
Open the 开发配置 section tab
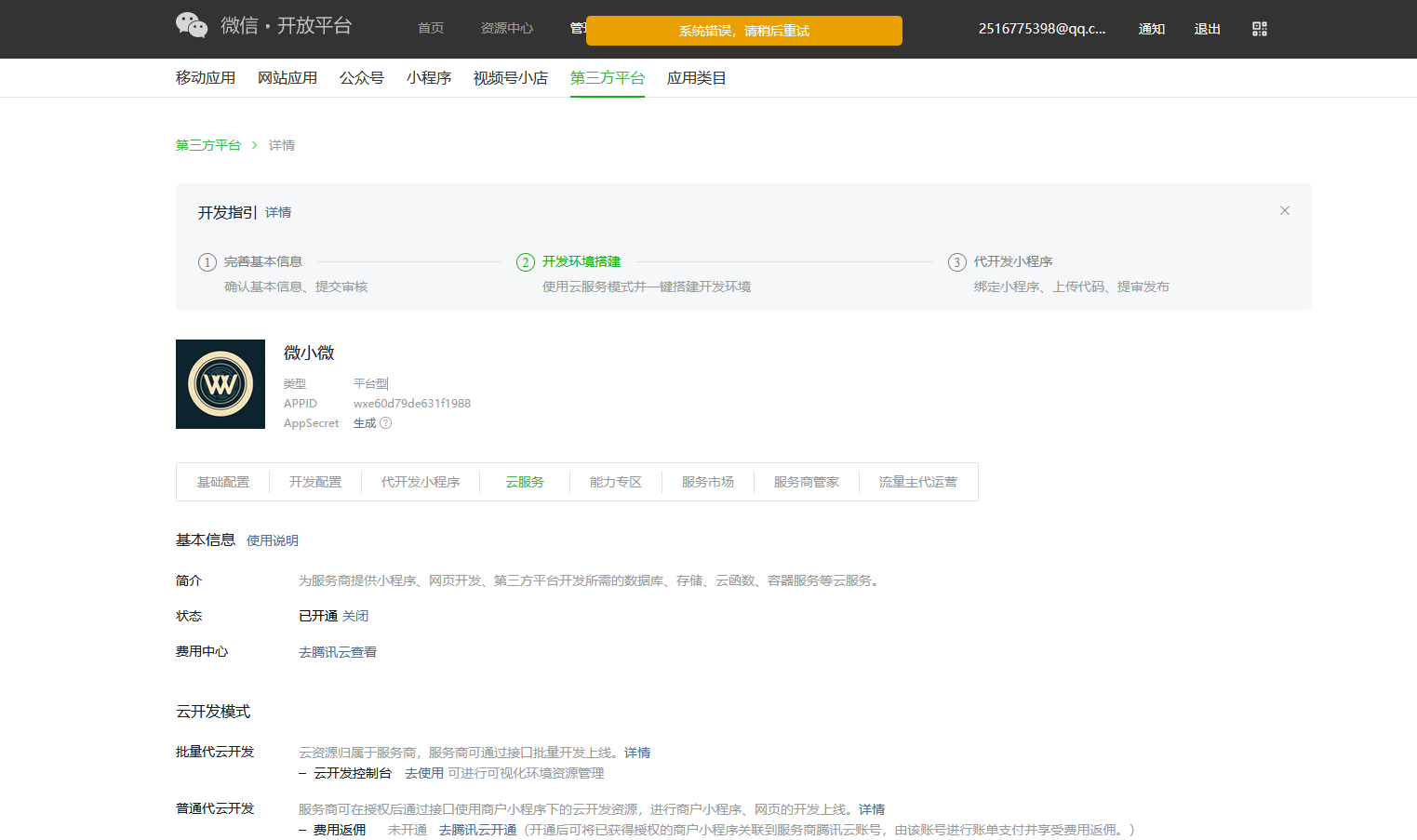[315, 482]
